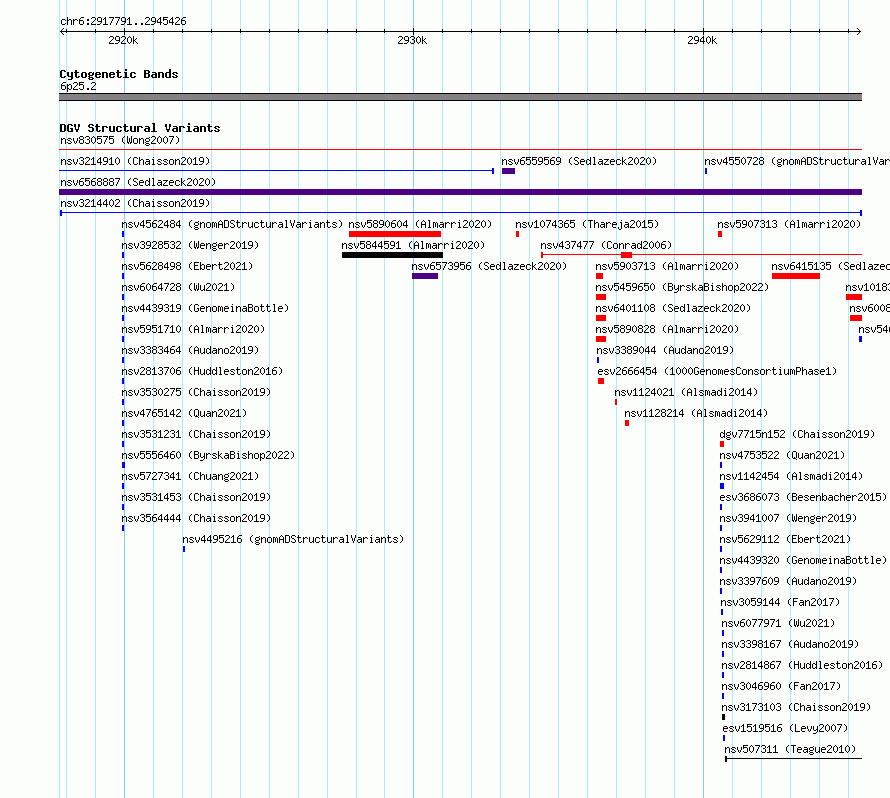Click the 2930k ruler position label
Screen dimensions: 890x798
pos(412,40)
